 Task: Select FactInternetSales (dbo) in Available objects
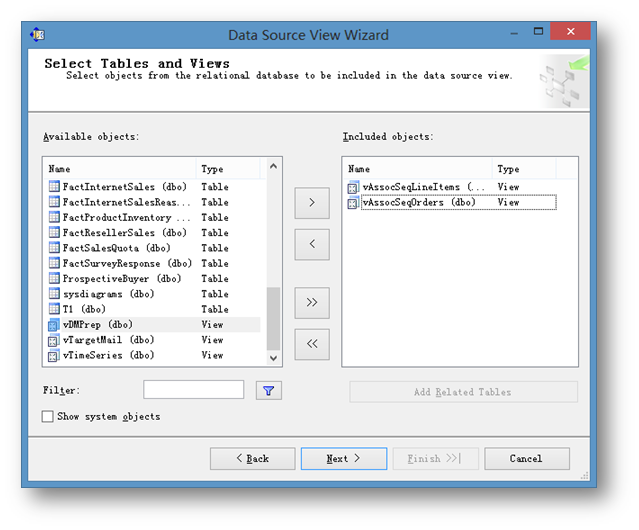click(x=154, y=187)
